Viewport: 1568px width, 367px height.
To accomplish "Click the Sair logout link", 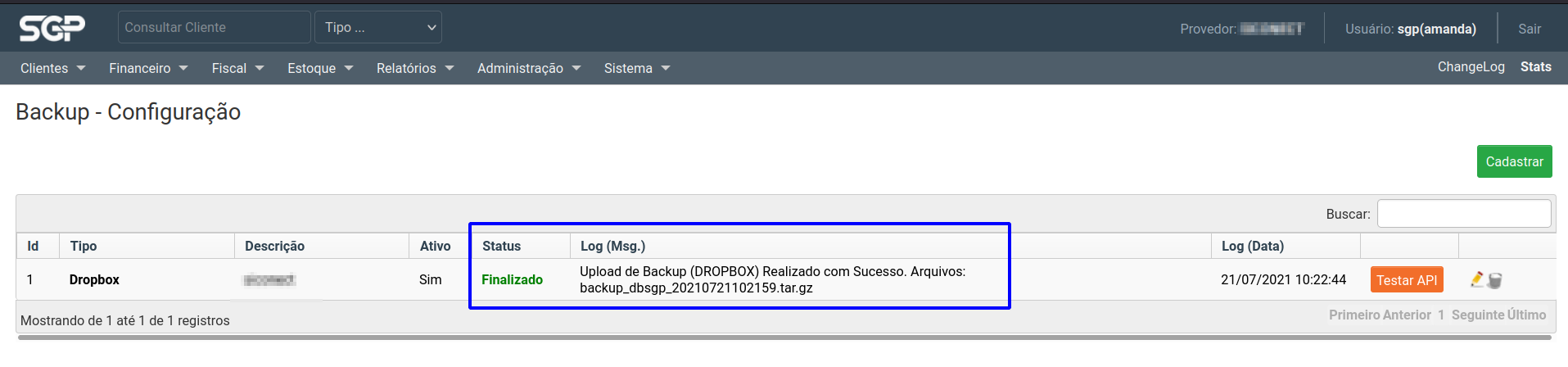I will [x=1529, y=29].
